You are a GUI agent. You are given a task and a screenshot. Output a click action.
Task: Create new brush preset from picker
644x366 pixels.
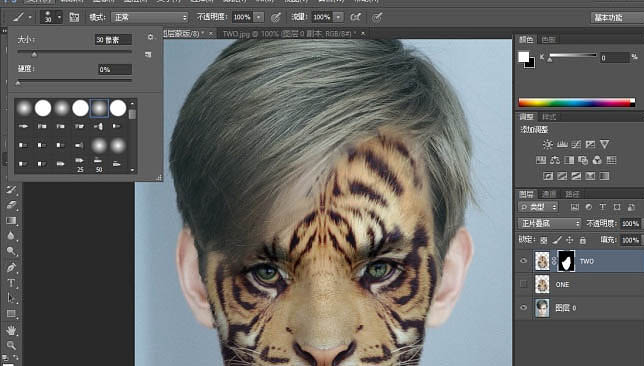click(148, 54)
